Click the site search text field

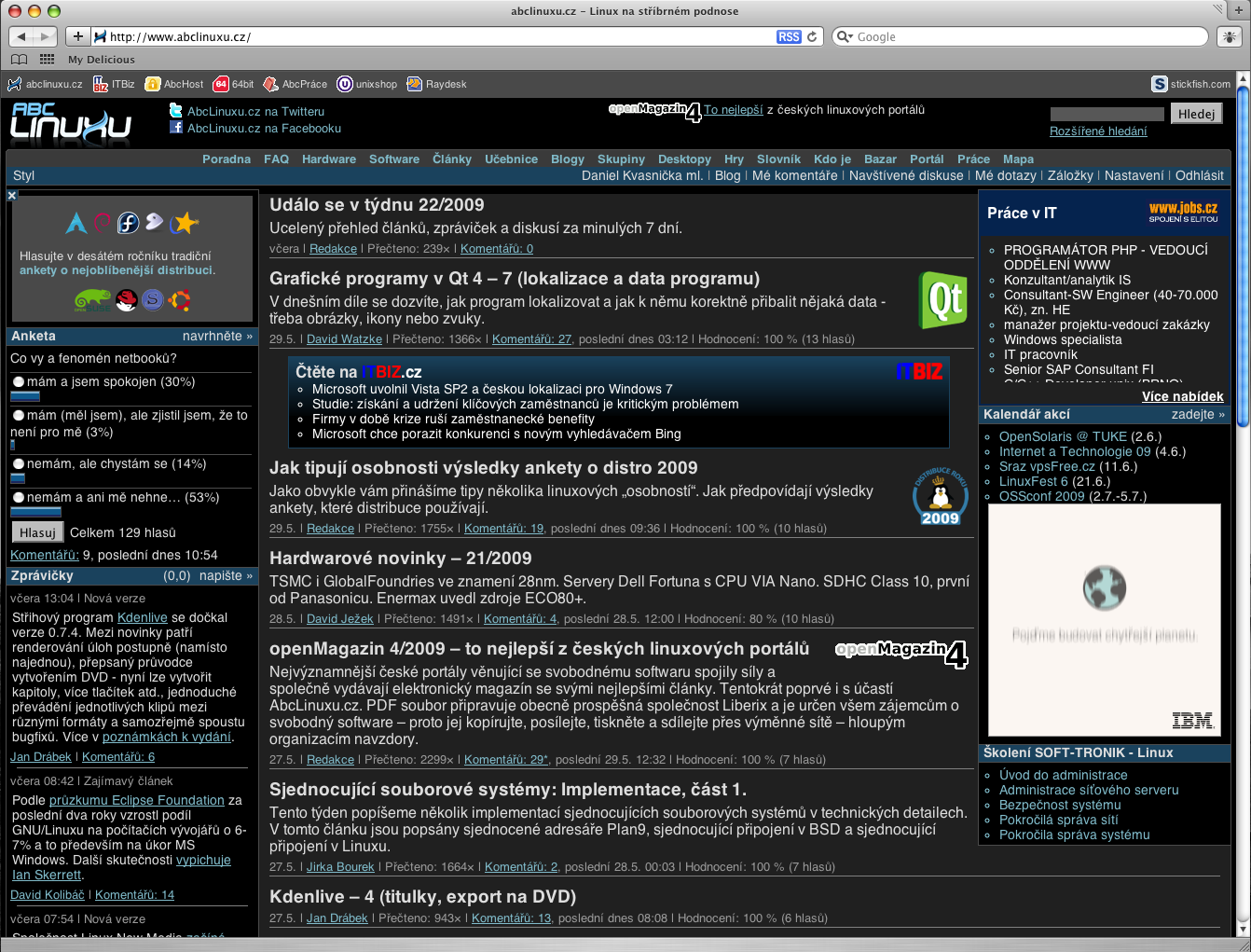1107,114
